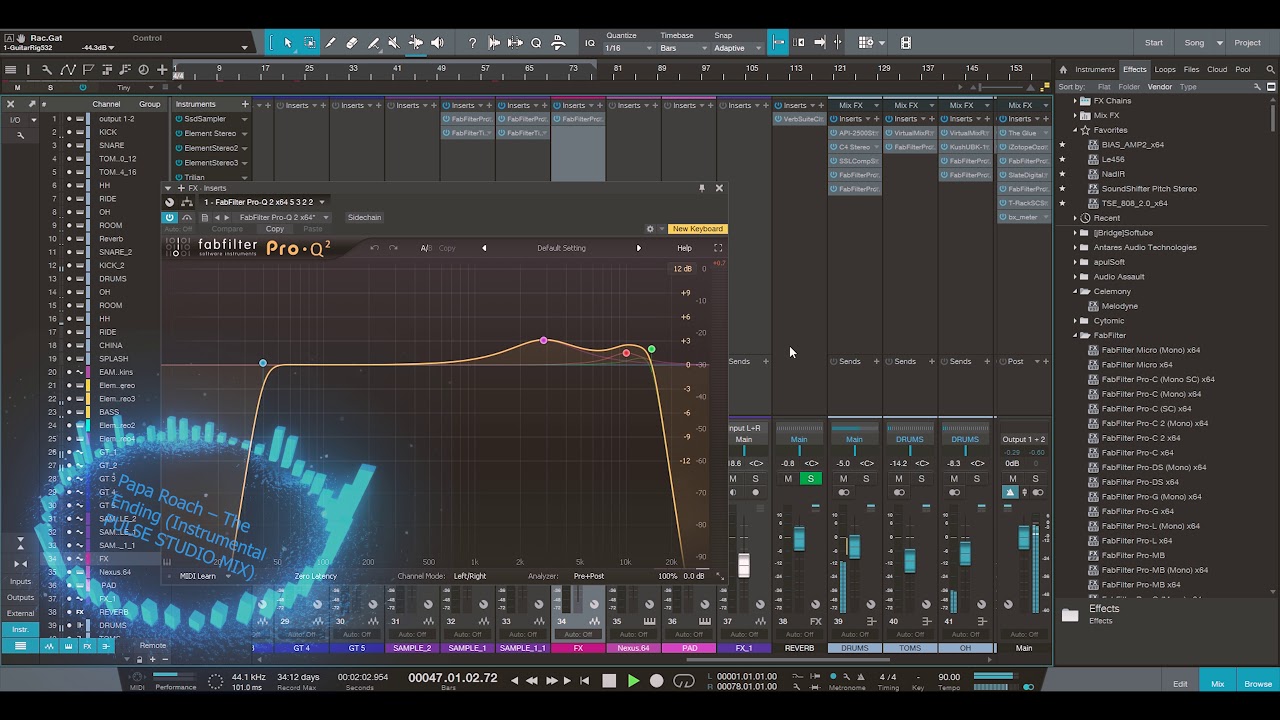This screenshot has height=720, width=1280.
Task: Open the Edit view
Action: pyautogui.click(x=1180, y=684)
